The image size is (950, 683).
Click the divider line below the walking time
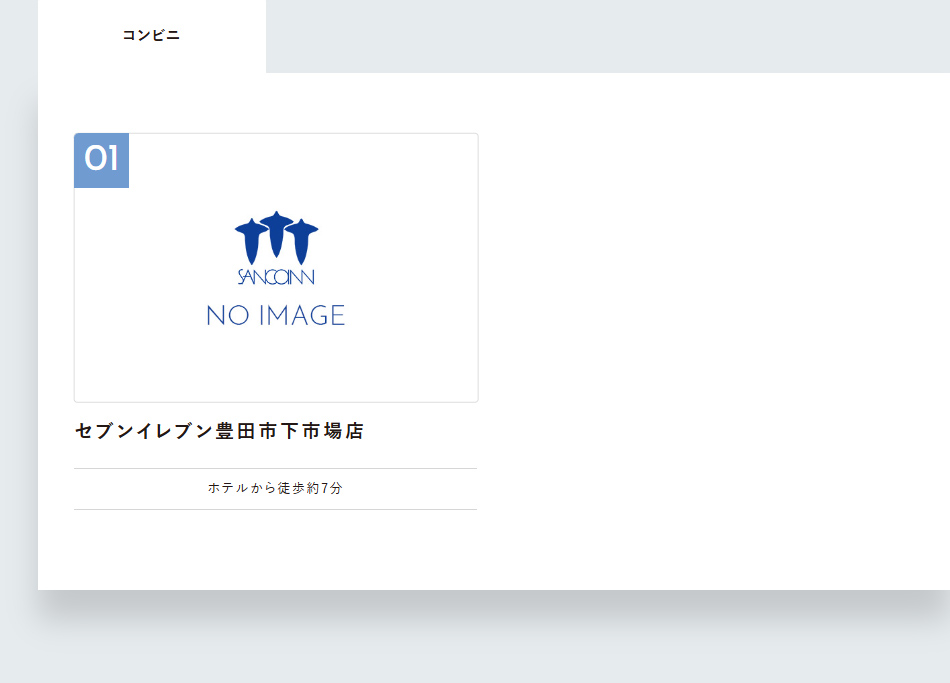coord(276,510)
